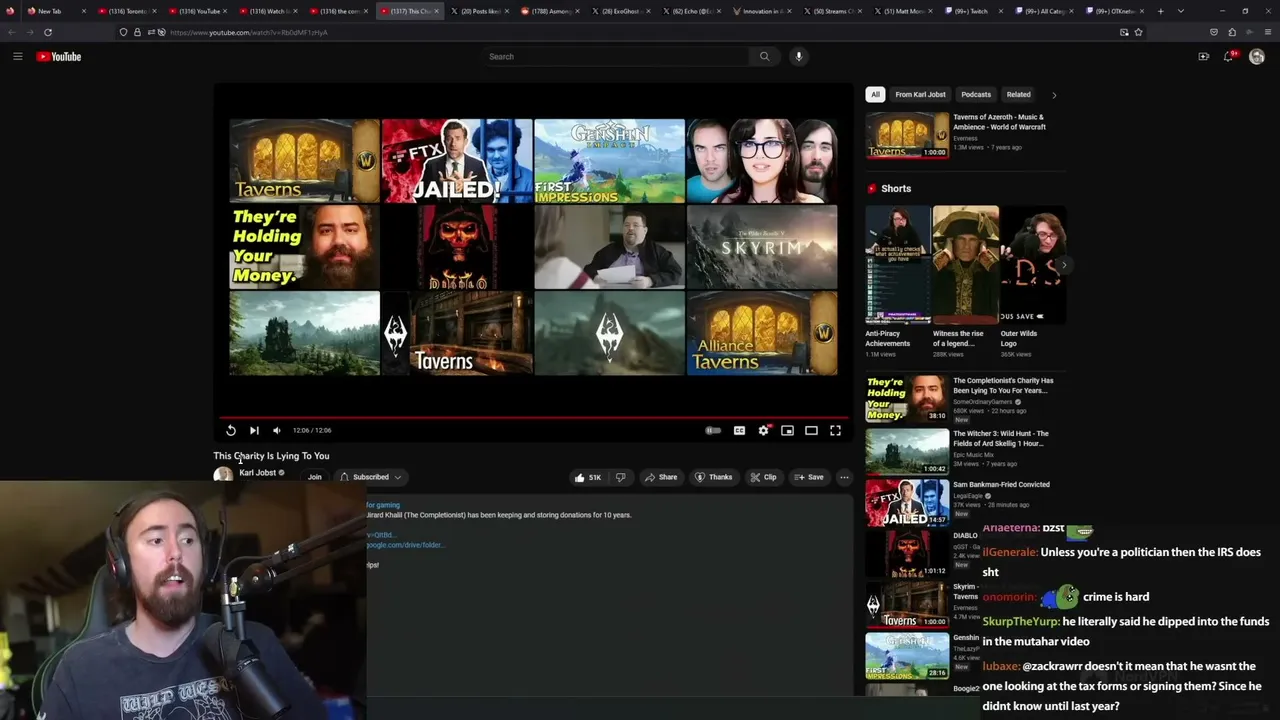Toggle the autoplay switch
Viewport: 1280px width, 720px height.
tap(713, 430)
